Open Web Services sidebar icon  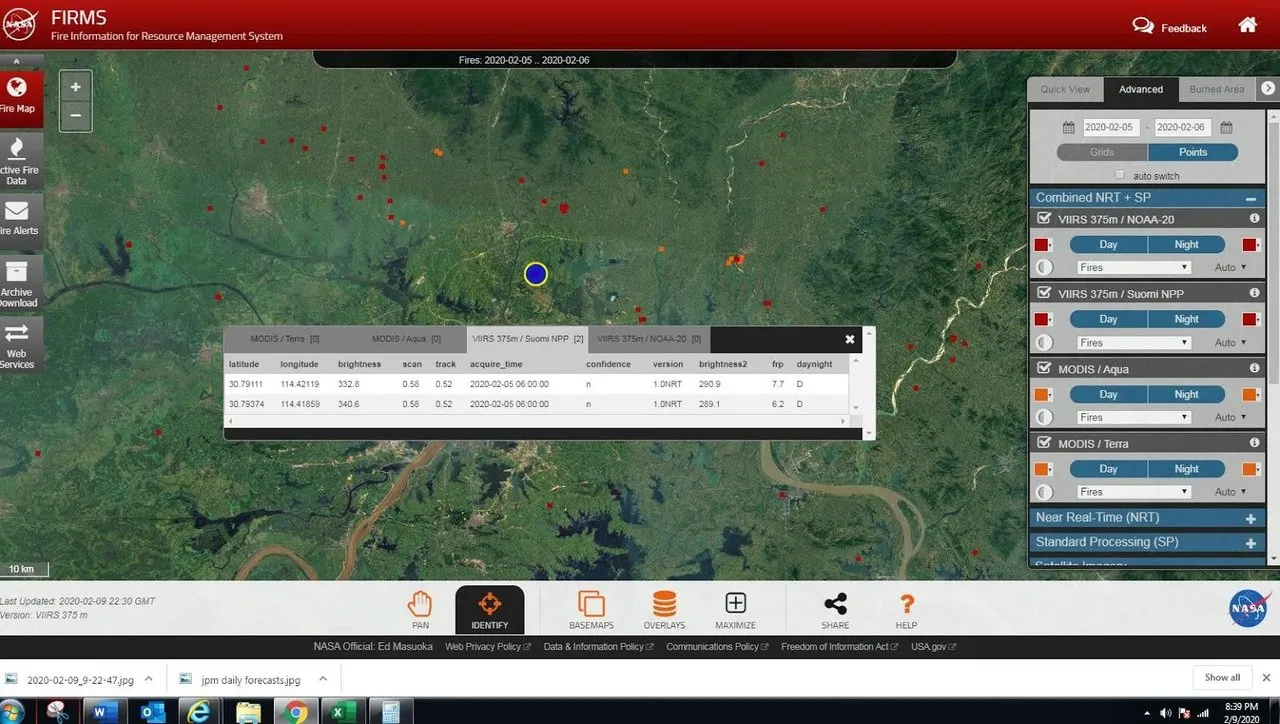(x=18, y=344)
